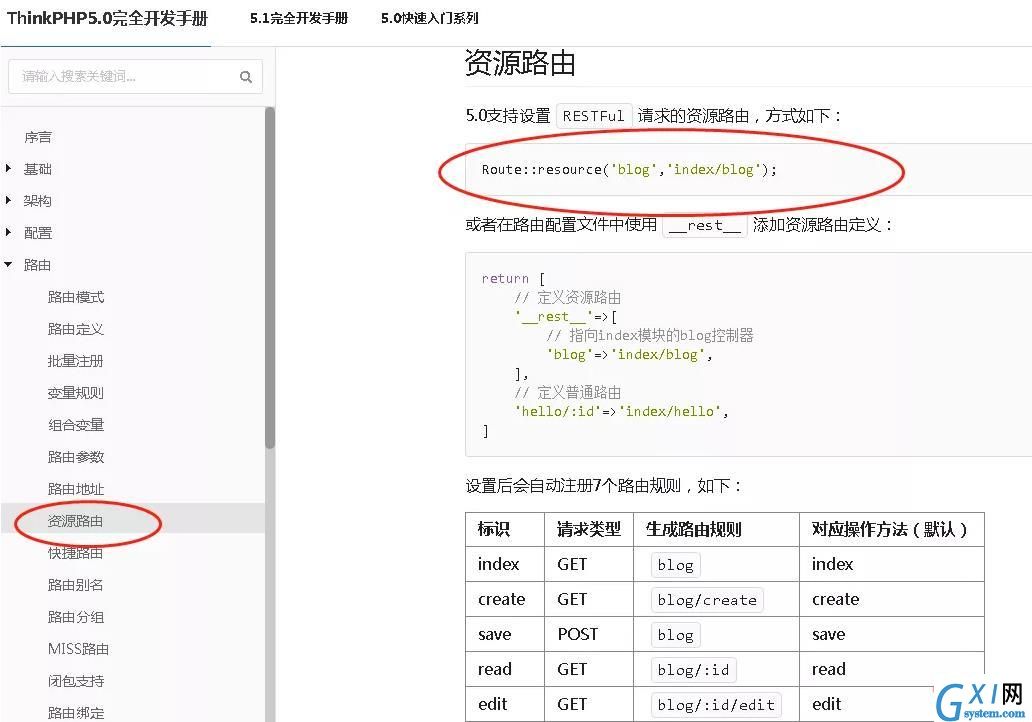
Task: Select the 基础 chapter label
Action: [38, 169]
